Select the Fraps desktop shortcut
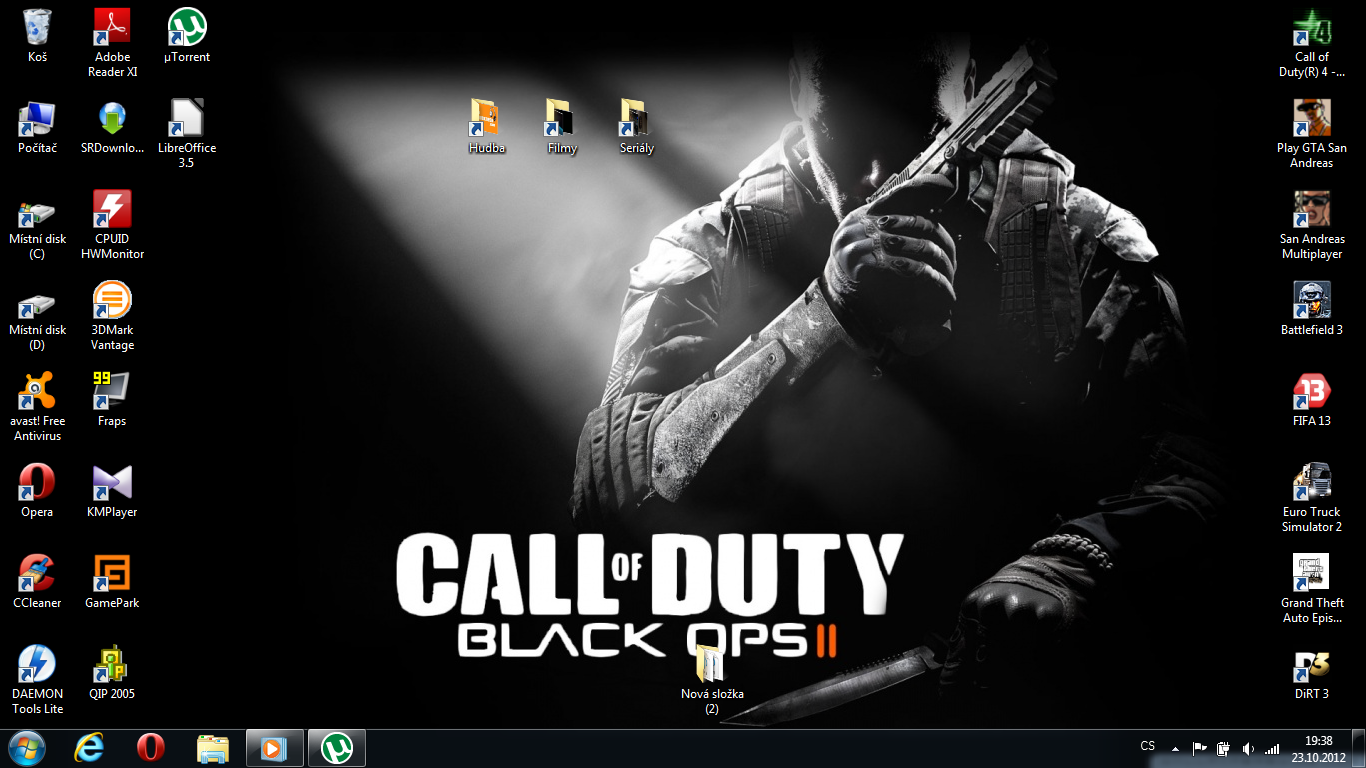Viewport: 1366px width, 768px height. [x=112, y=400]
